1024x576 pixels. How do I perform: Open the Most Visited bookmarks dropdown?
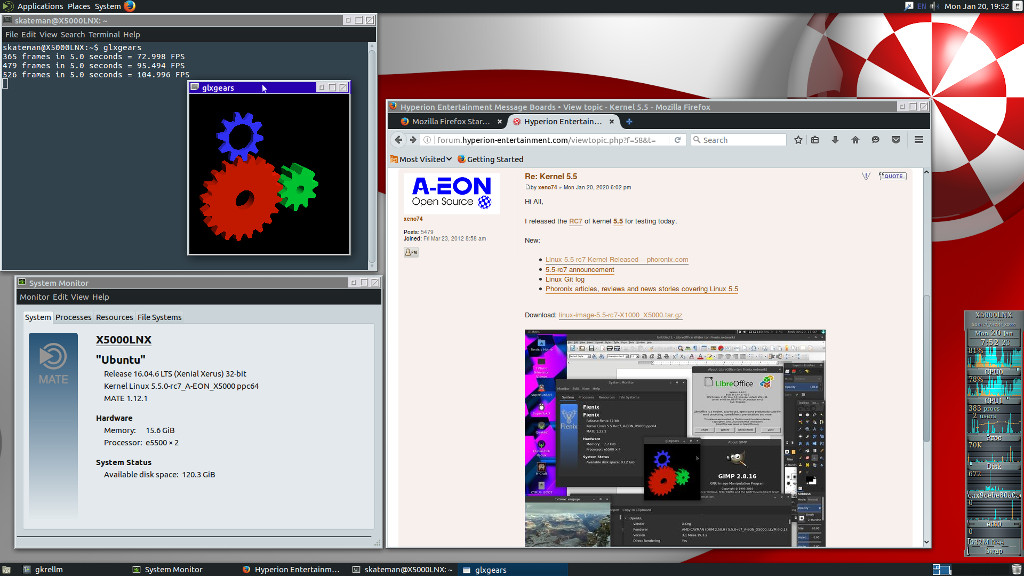(x=421, y=159)
